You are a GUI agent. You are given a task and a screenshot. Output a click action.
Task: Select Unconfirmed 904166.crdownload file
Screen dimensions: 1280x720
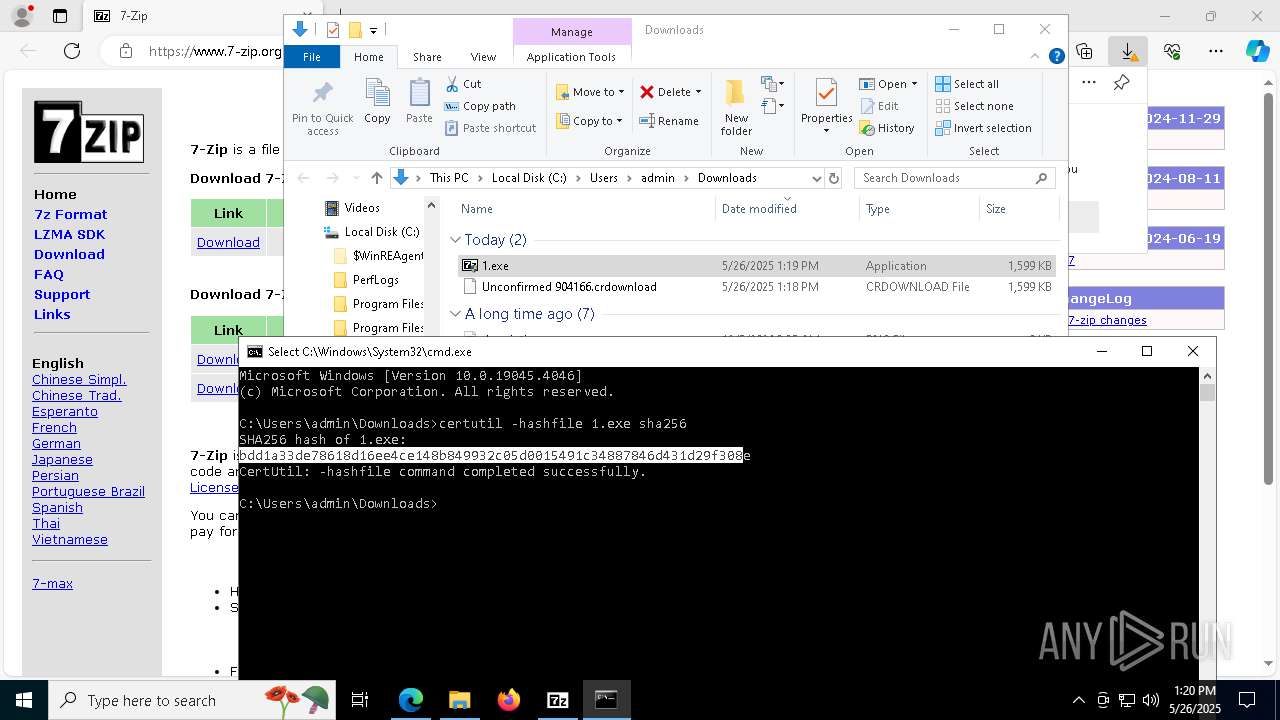click(x=756, y=287)
